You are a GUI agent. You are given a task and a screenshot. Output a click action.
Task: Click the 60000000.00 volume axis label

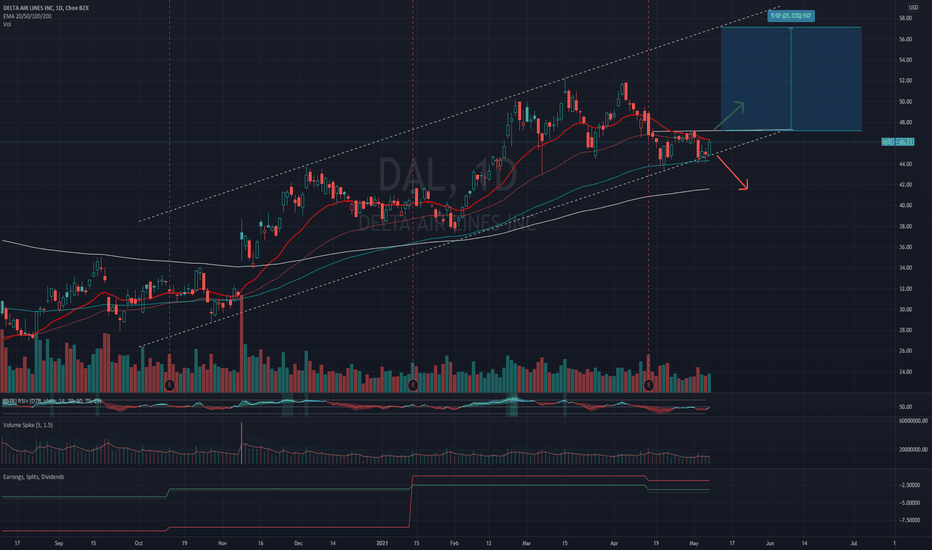tap(913, 421)
